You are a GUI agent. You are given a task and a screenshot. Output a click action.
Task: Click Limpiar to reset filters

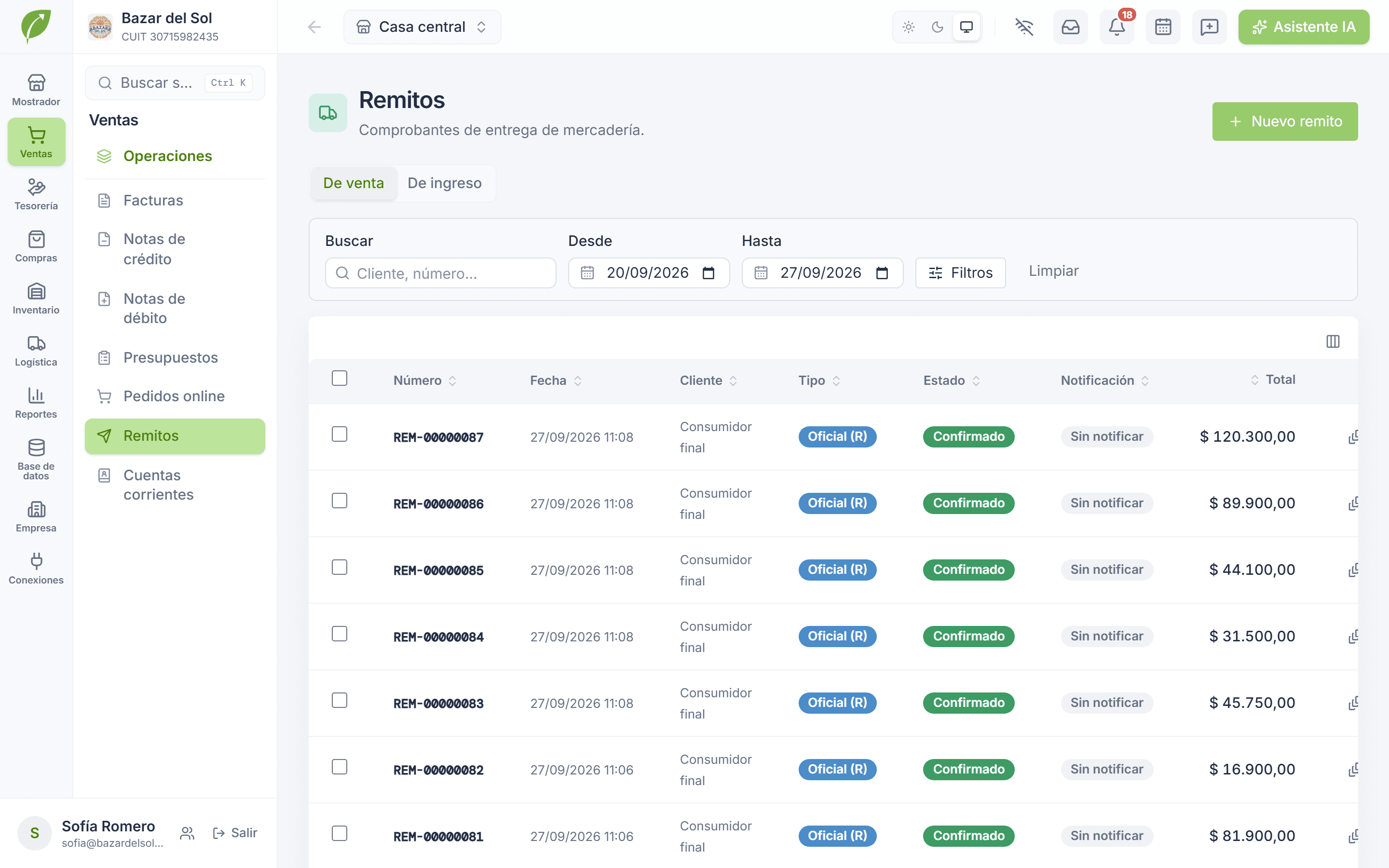(1053, 271)
